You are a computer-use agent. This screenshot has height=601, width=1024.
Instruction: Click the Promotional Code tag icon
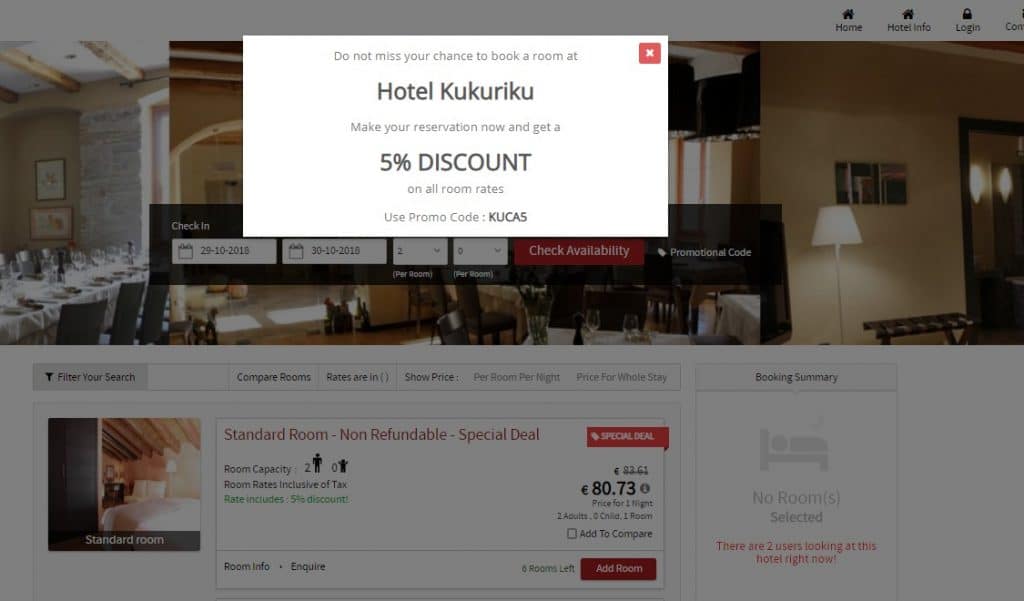coord(662,252)
